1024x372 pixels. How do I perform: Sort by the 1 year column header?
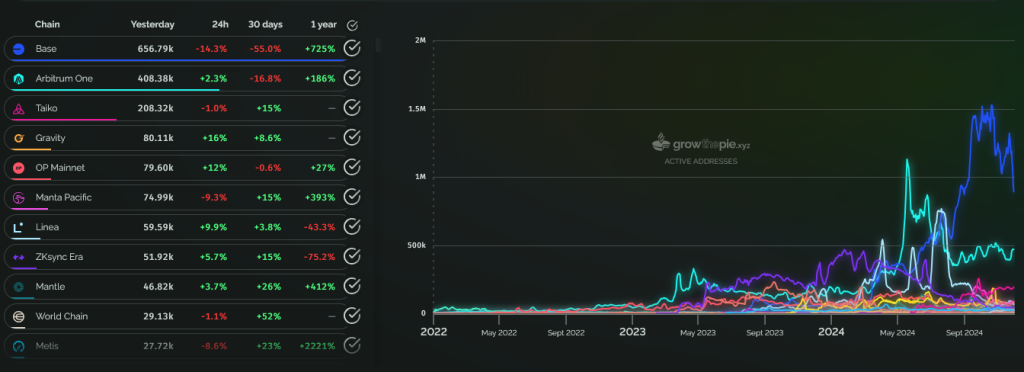(324, 25)
